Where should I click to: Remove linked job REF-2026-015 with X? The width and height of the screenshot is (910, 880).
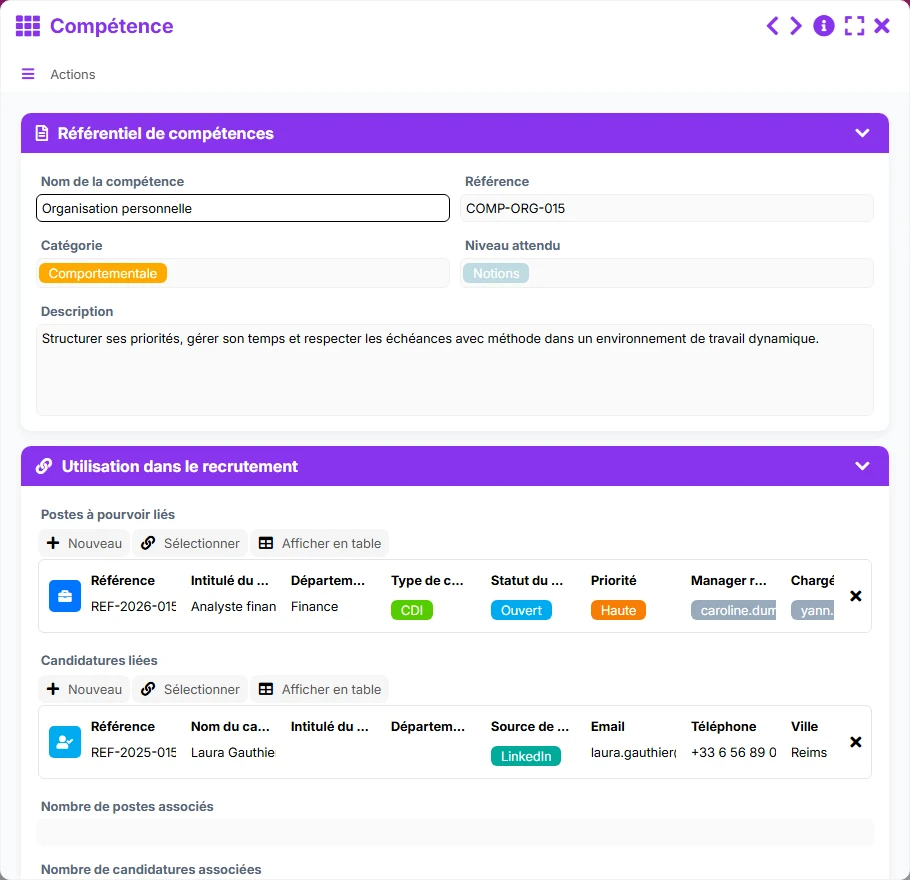point(855,596)
